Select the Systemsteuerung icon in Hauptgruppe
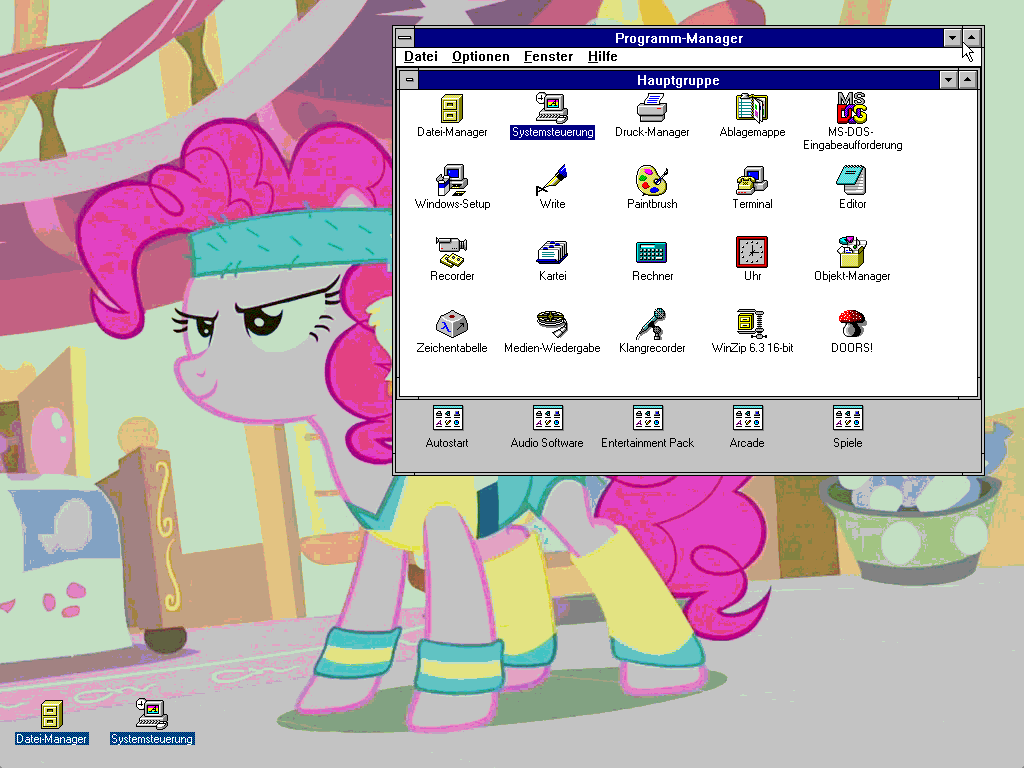 pos(552,108)
